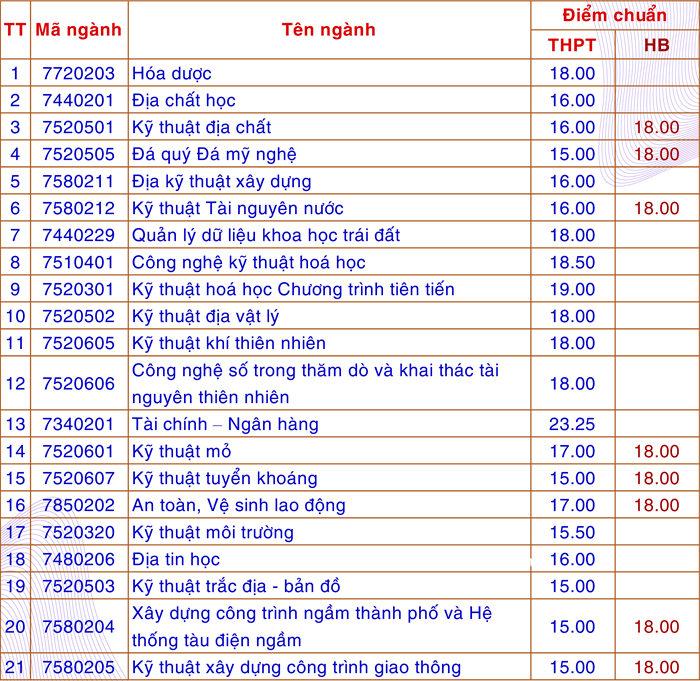Viewport: 700px width, 681px height.
Task: Click code 7520320
Action: tap(79, 533)
